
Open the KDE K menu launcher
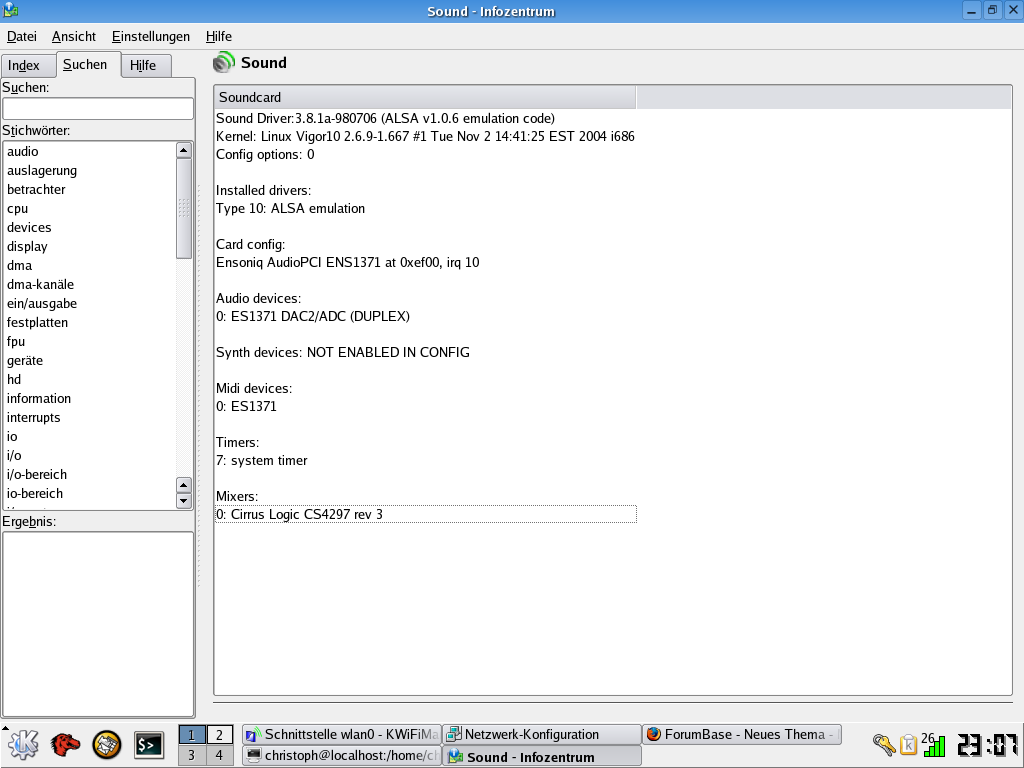23,745
